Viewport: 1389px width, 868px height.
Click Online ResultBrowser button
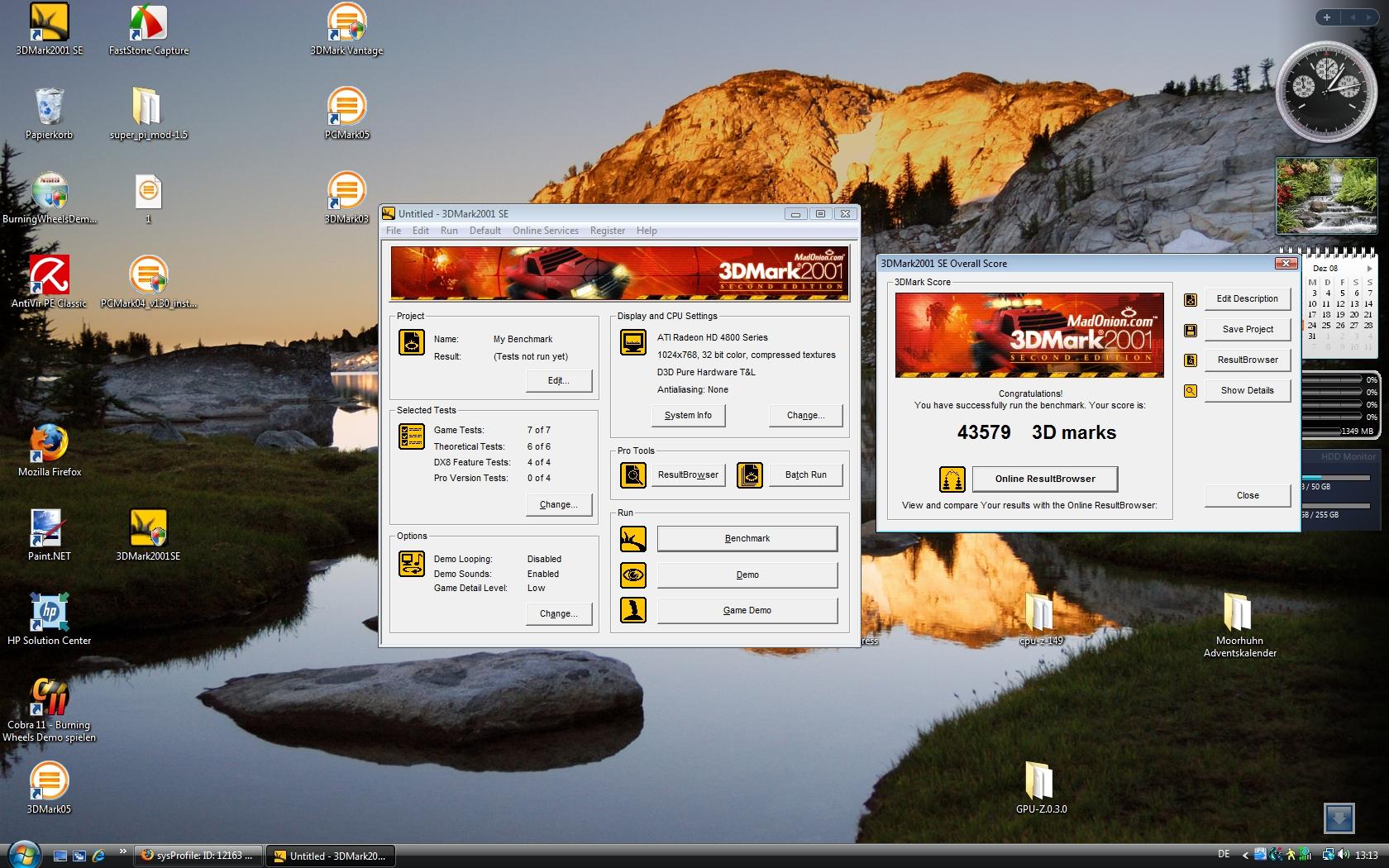pos(1045,479)
